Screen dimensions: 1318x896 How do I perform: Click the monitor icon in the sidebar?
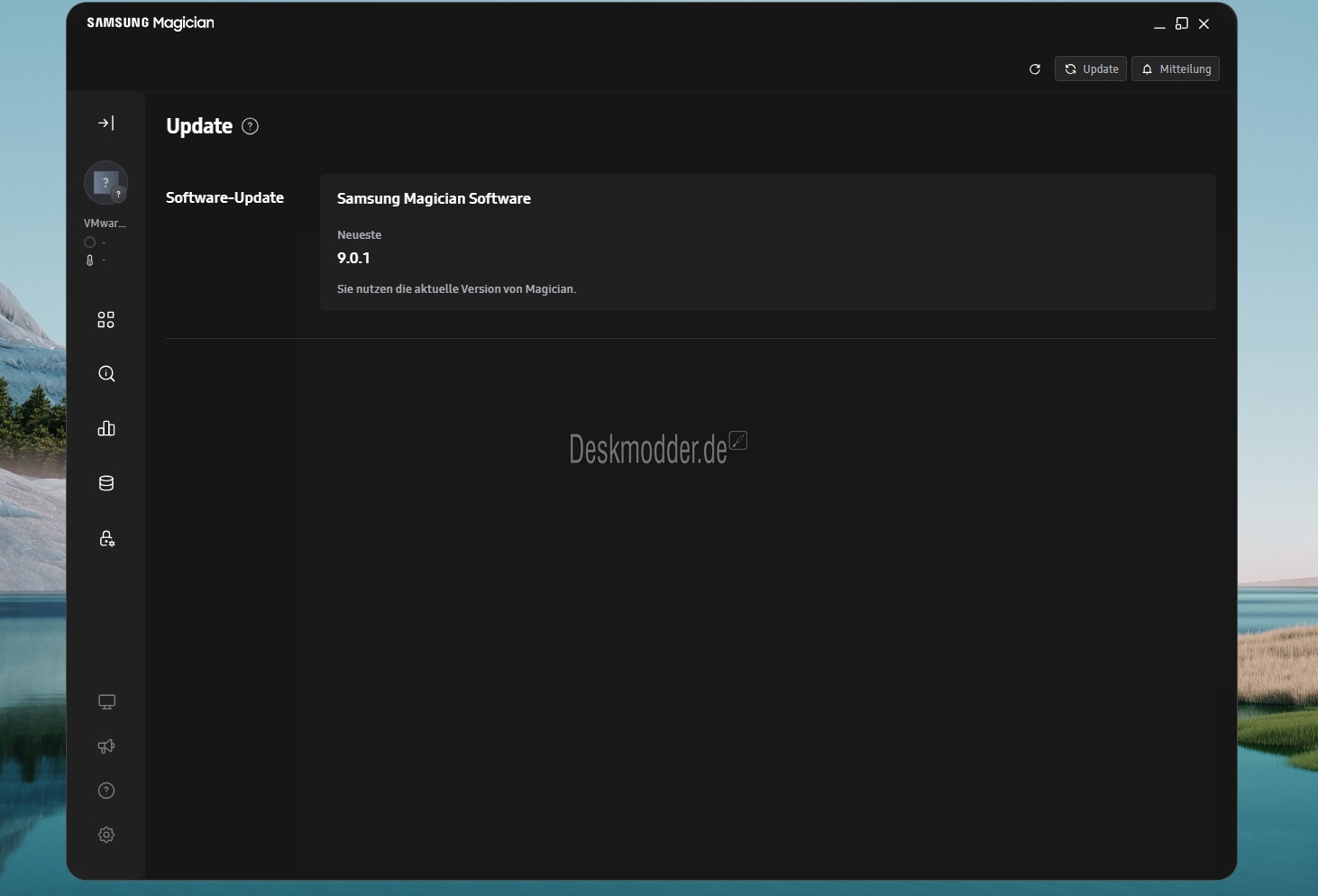tap(106, 702)
